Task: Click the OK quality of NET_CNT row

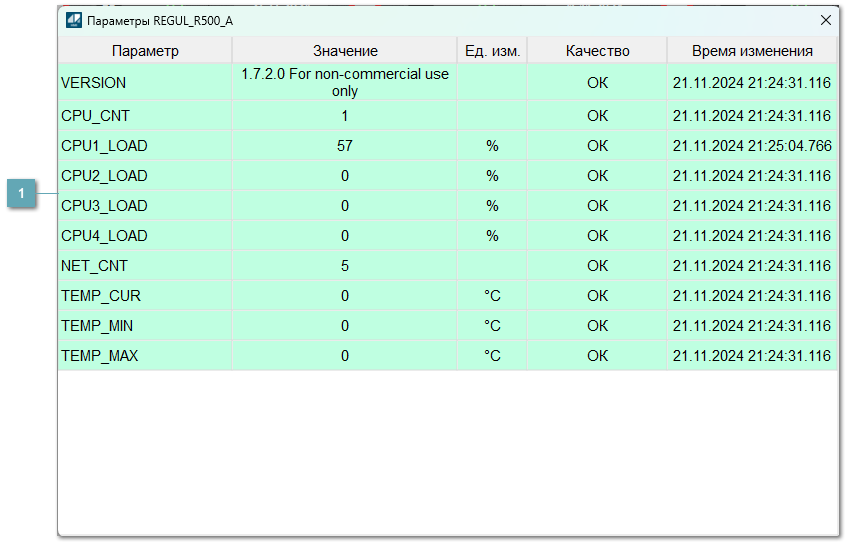Action: click(x=597, y=265)
